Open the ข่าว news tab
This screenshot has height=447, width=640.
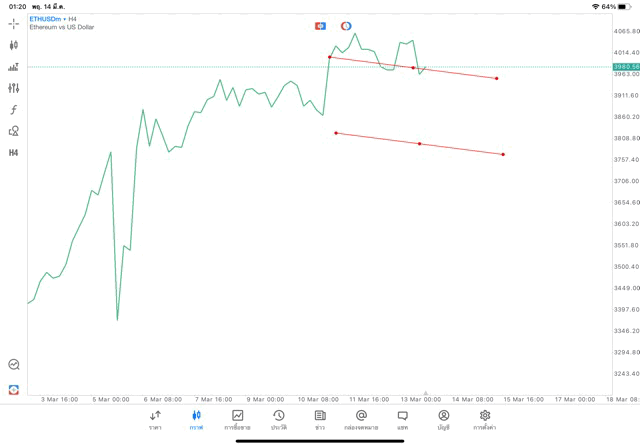click(x=320, y=419)
